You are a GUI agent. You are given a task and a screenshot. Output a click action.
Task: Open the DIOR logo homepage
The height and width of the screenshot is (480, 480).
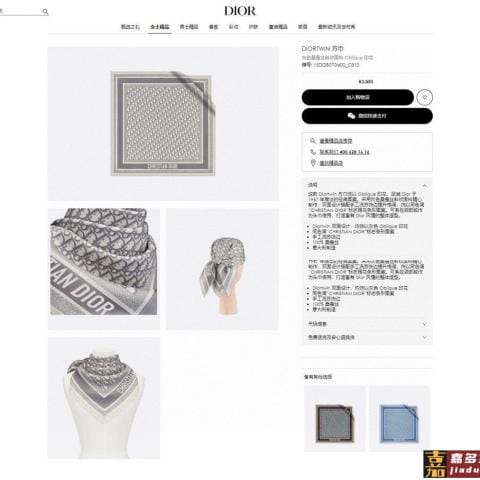pyautogui.click(x=240, y=11)
